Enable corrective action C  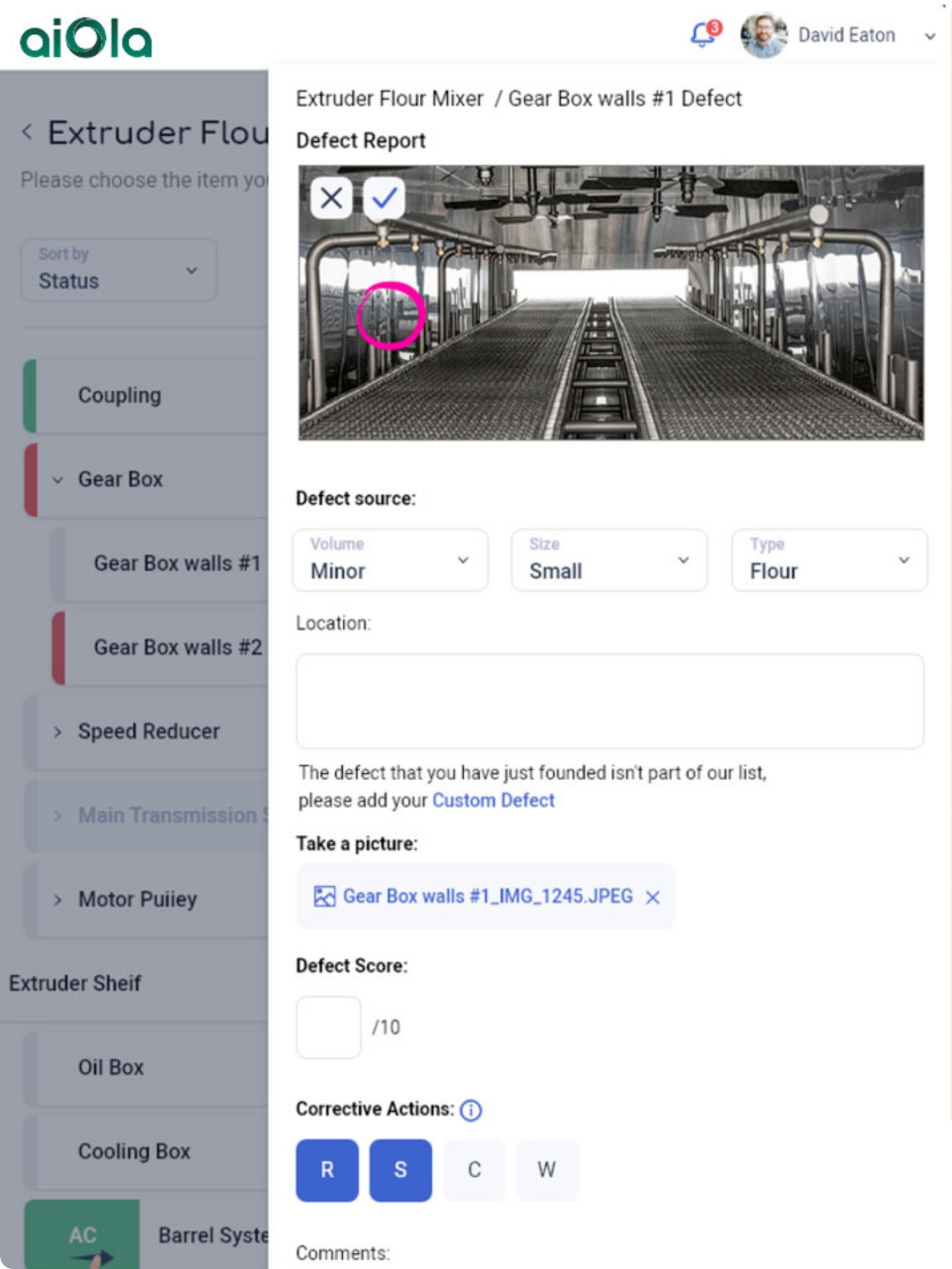click(x=474, y=1170)
